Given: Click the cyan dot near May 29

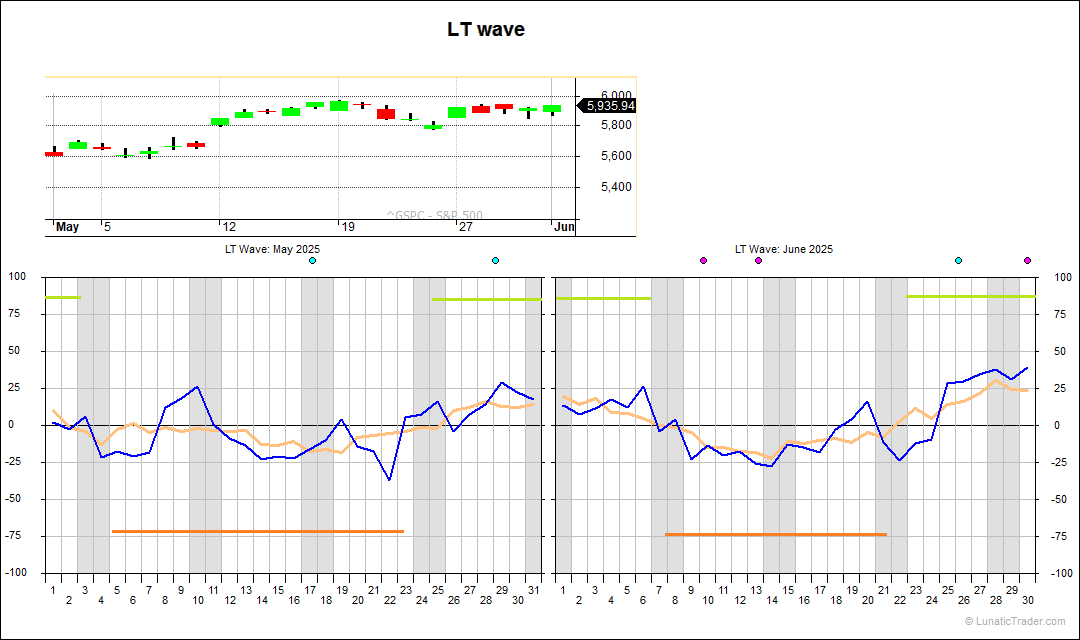Looking at the screenshot, I should [x=495, y=260].
